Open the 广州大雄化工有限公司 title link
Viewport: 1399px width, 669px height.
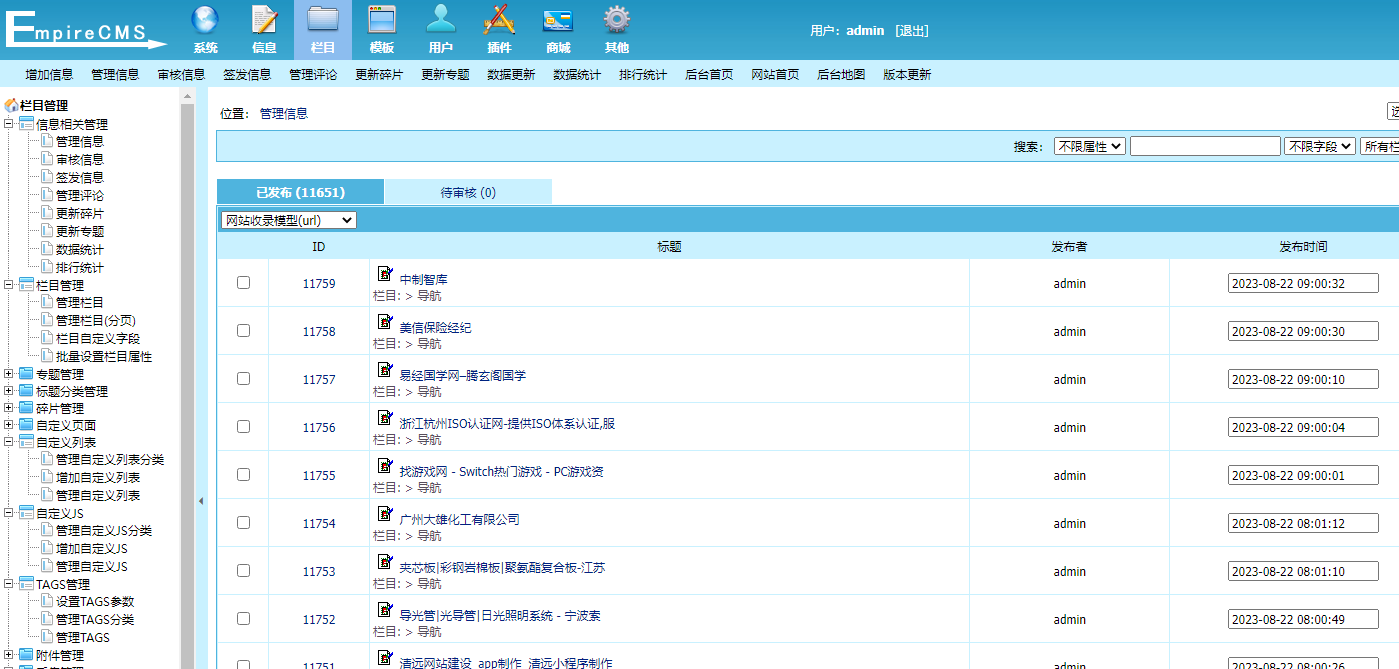tap(460, 520)
